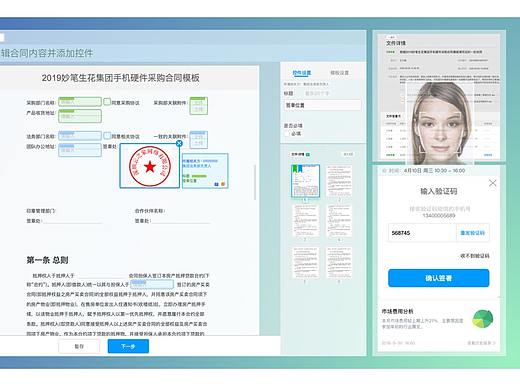The image size is (520, 390).
Task: Click the green 采购部关联附件 upload control
Action: pyautogui.click(x=199, y=106)
